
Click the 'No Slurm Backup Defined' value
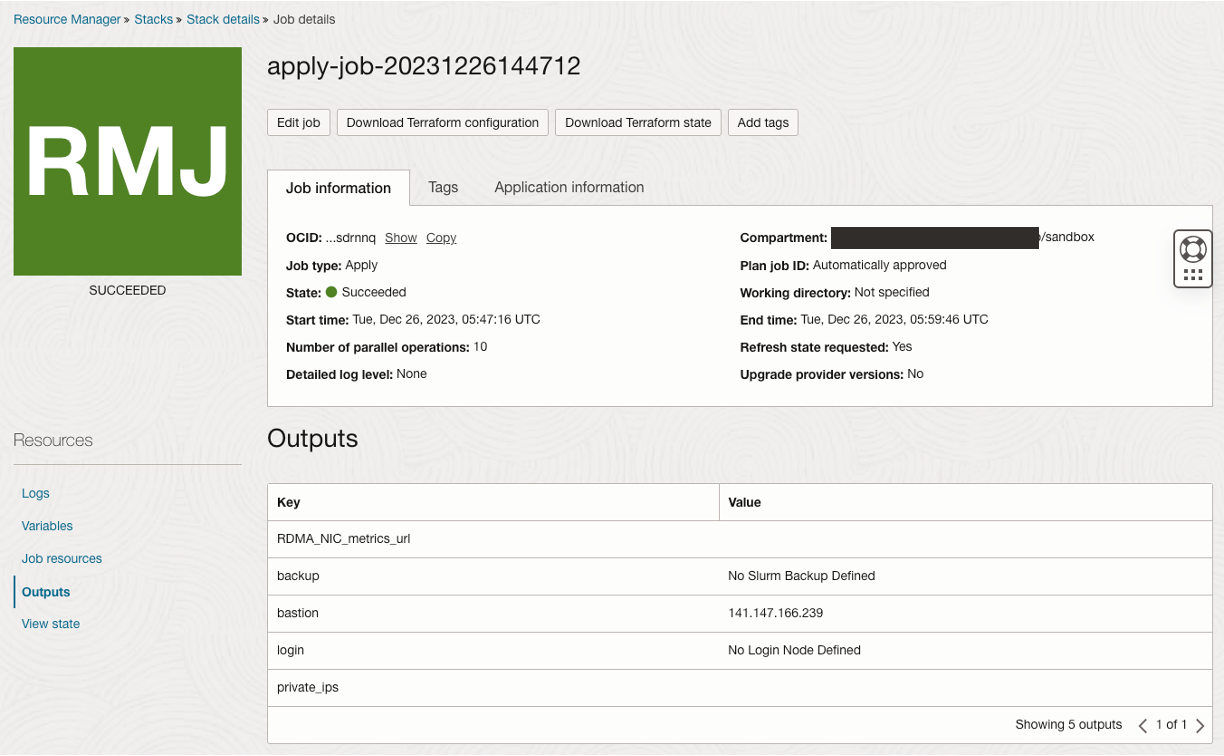pyautogui.click(x=802, y=576)
